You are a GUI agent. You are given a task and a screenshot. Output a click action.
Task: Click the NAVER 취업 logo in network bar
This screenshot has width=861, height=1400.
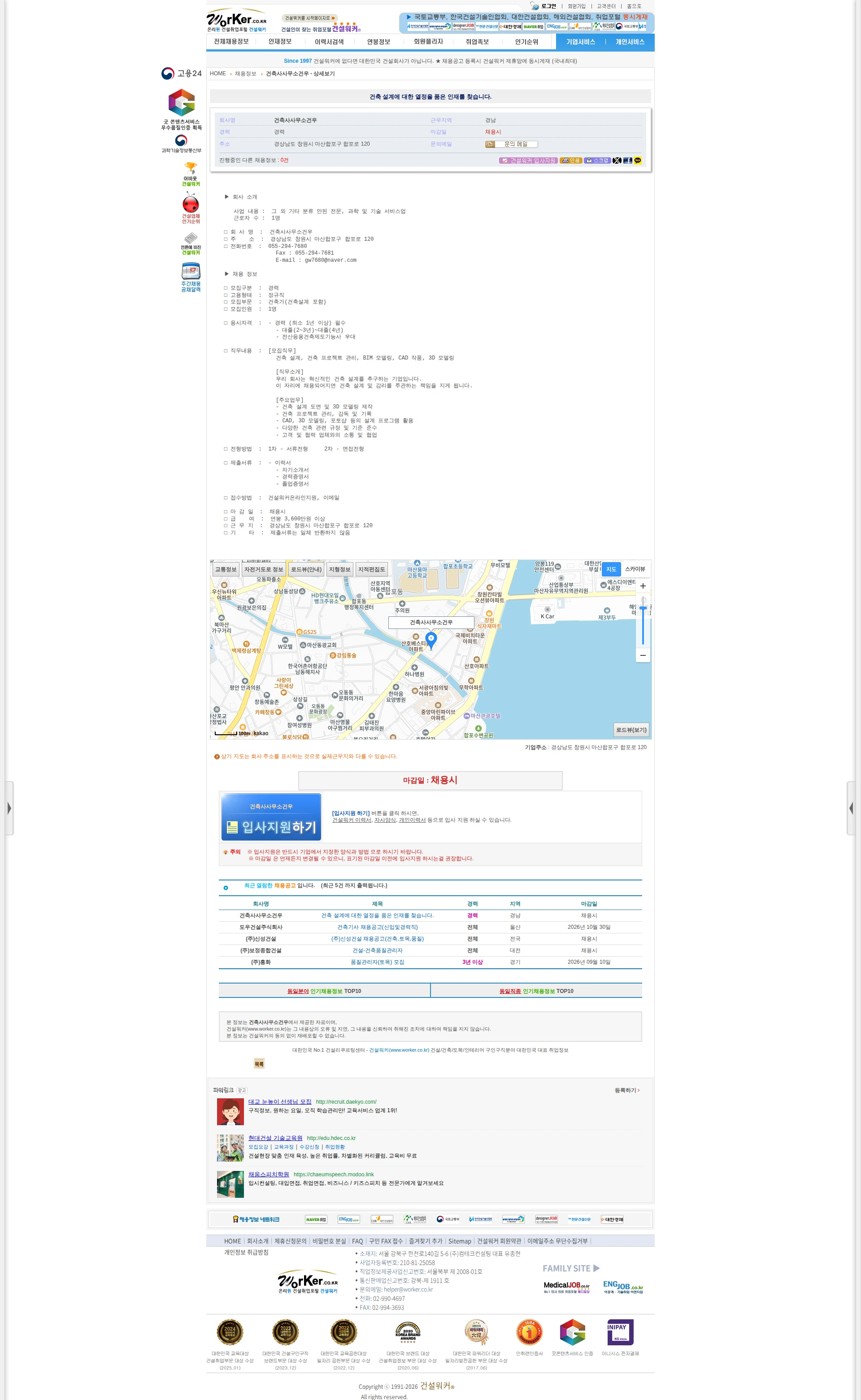(316, 1219)
